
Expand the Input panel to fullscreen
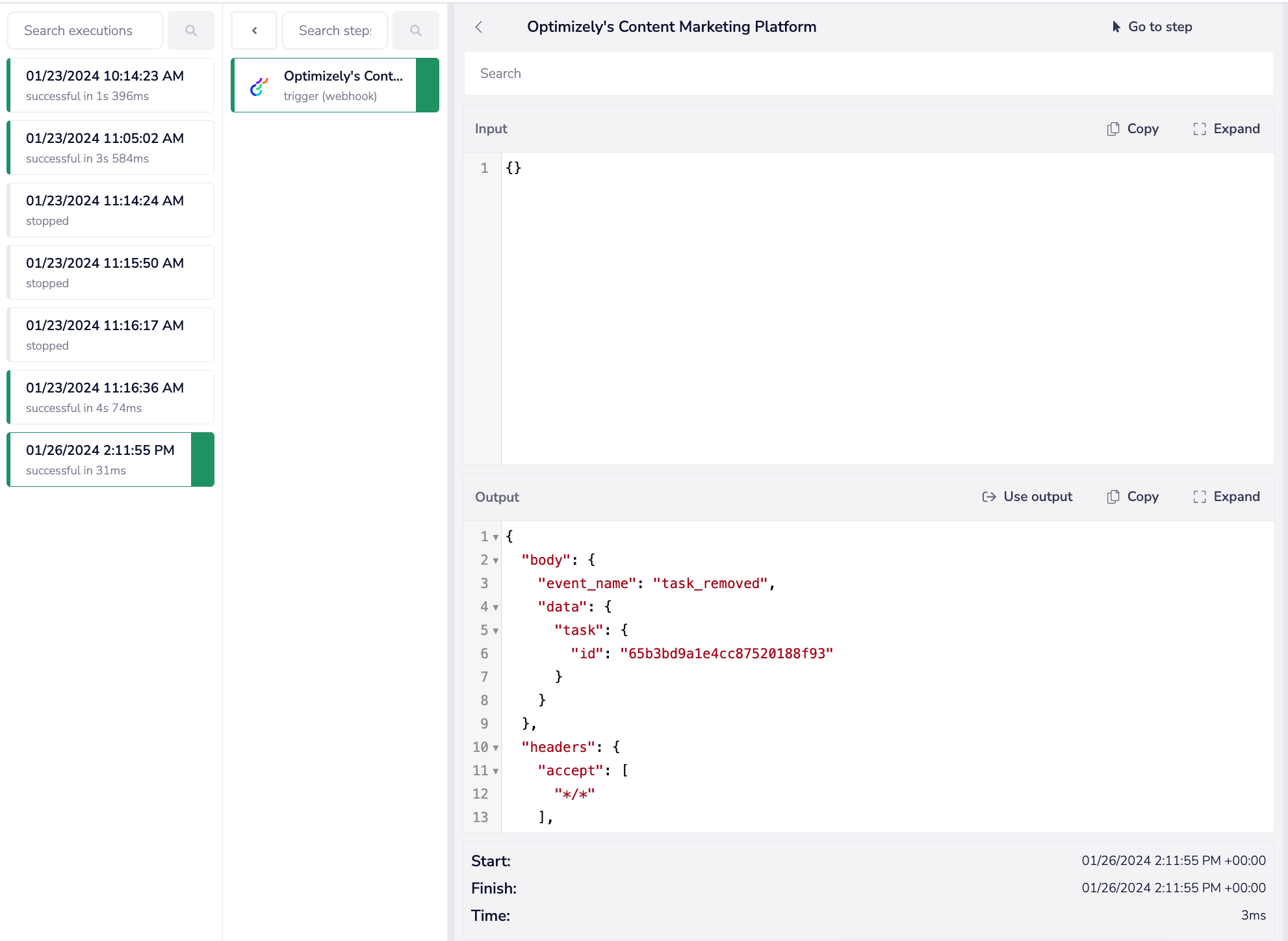pos(1226,129)
